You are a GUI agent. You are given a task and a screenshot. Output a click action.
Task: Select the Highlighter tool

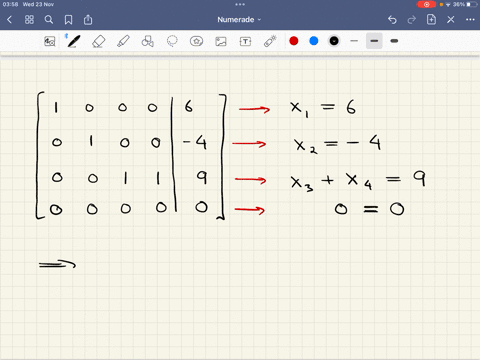[x=123, y=41]
